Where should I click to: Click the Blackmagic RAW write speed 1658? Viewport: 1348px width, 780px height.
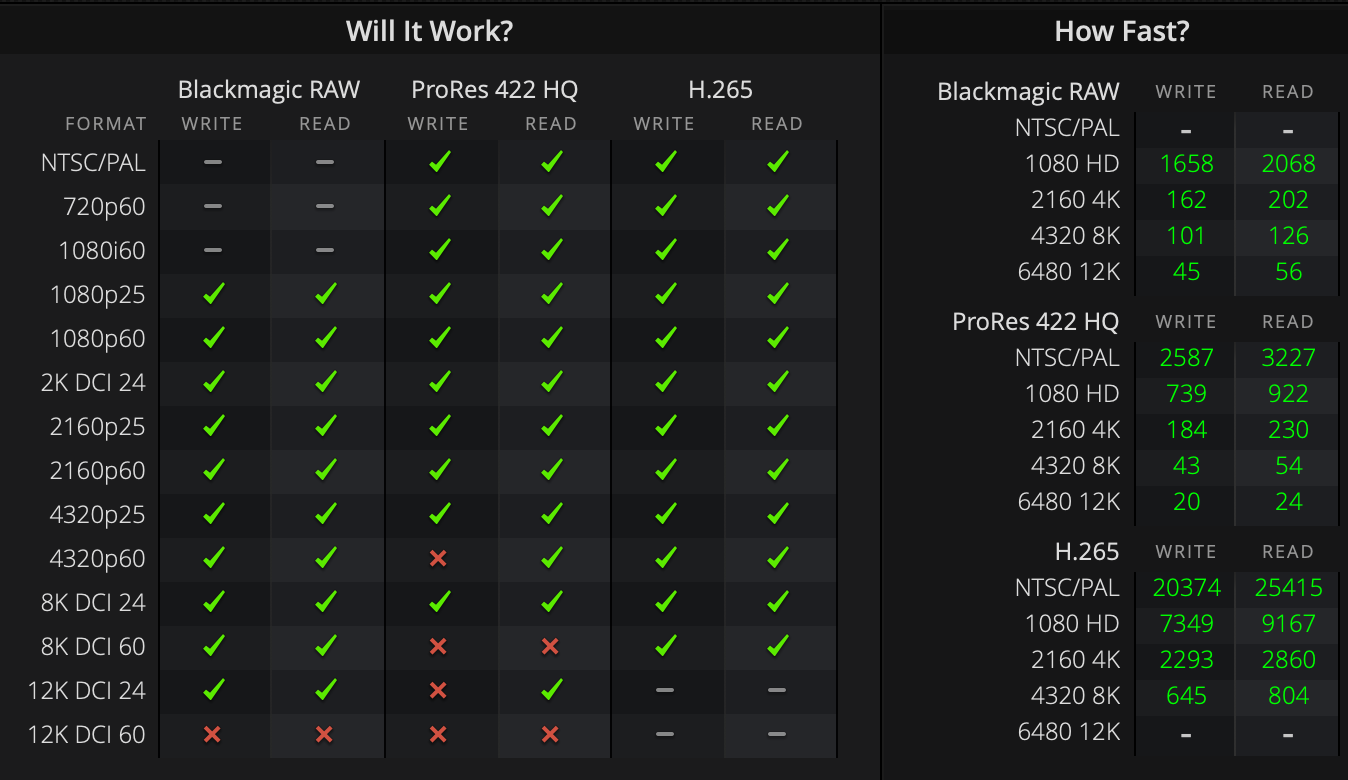click(1186, 164)
